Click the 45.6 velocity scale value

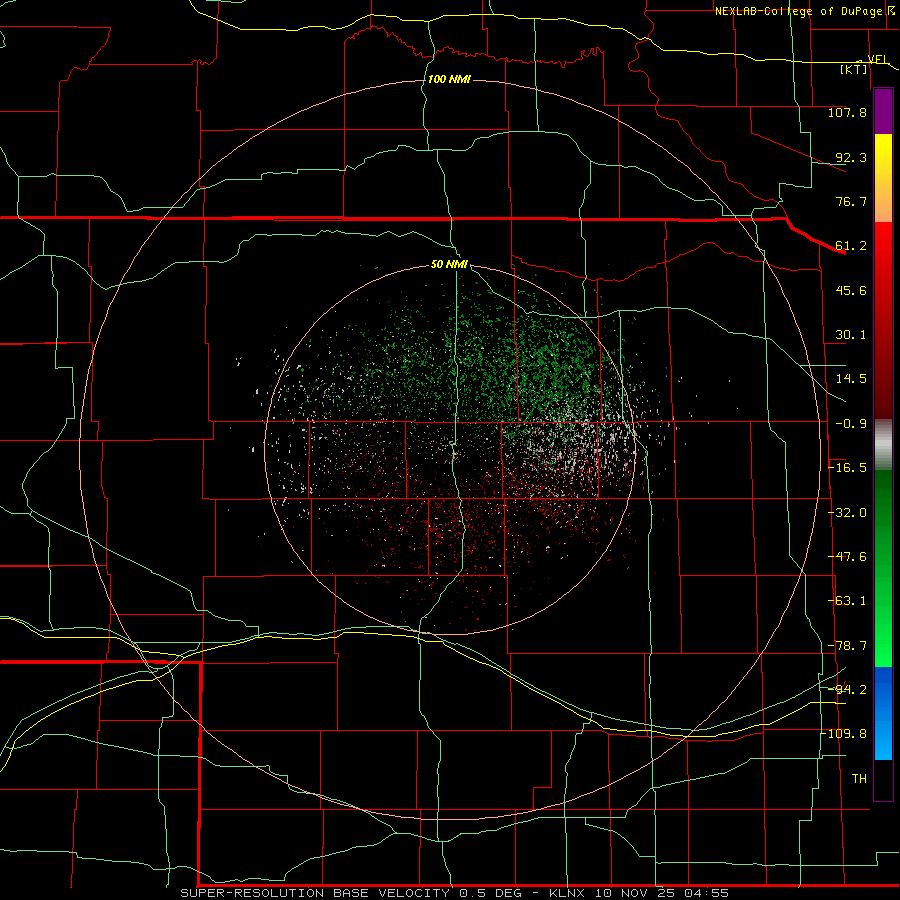[851, 290]
